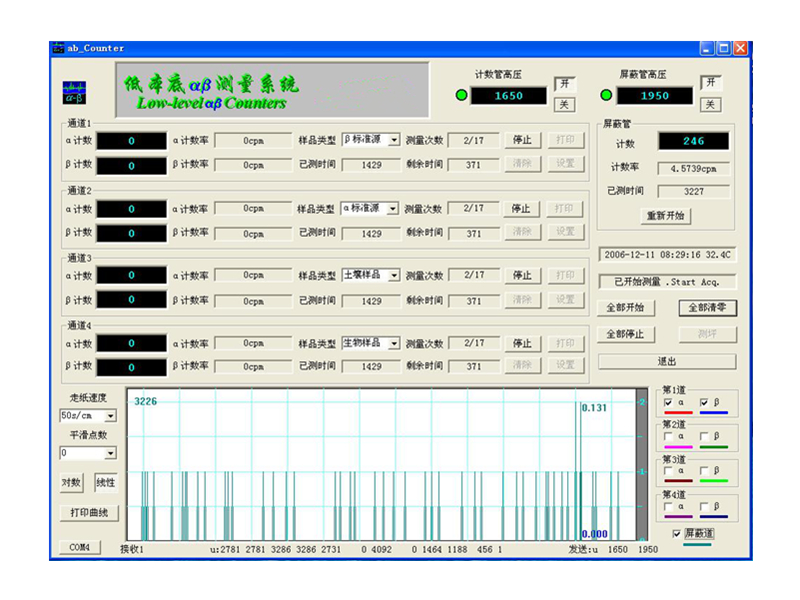This screenshot has height=600, width=800.
Task: Enable channel 2 β curve checkbox
Action: (x=704, y=437)
